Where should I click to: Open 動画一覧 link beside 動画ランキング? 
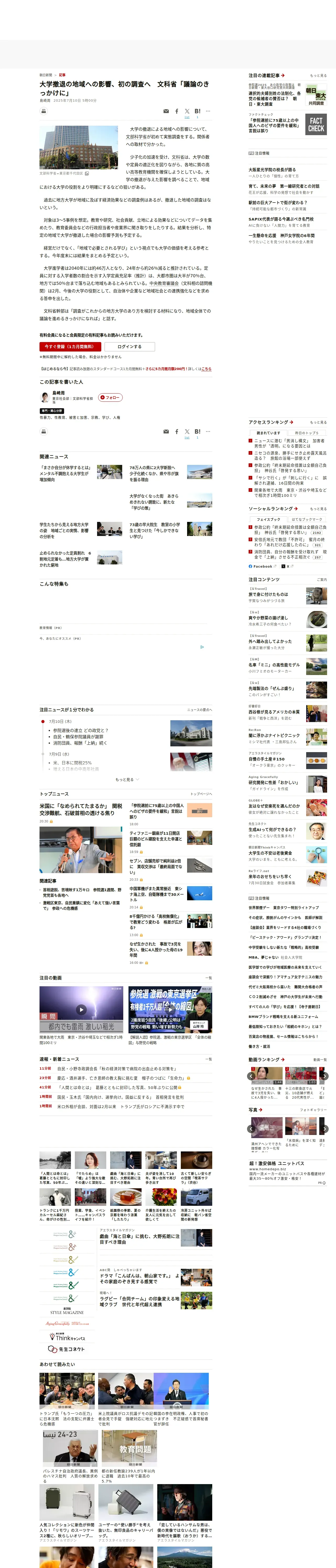pyautogui.click(x=320, y=1060)
